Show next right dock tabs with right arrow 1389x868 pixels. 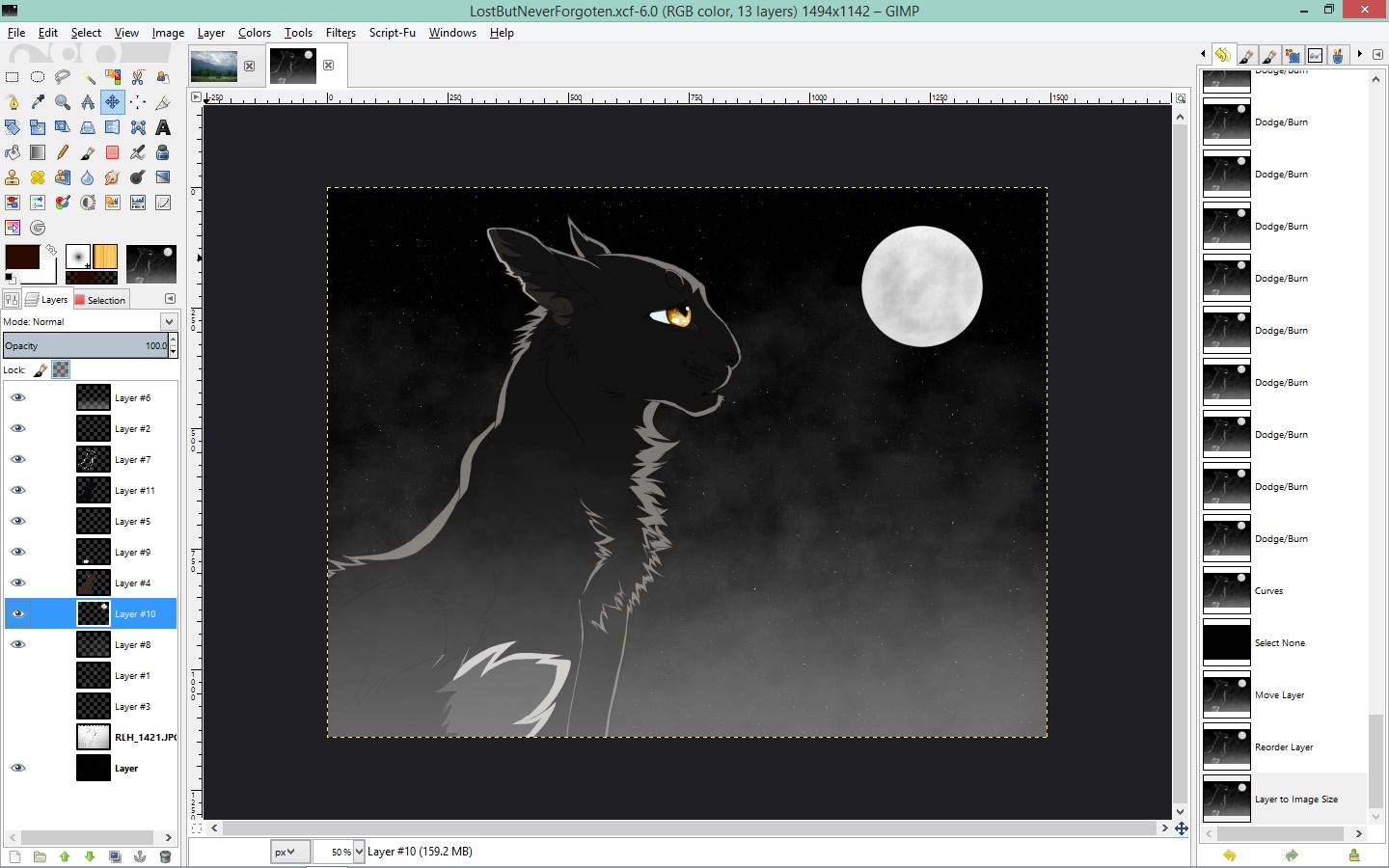point(1360,55)
